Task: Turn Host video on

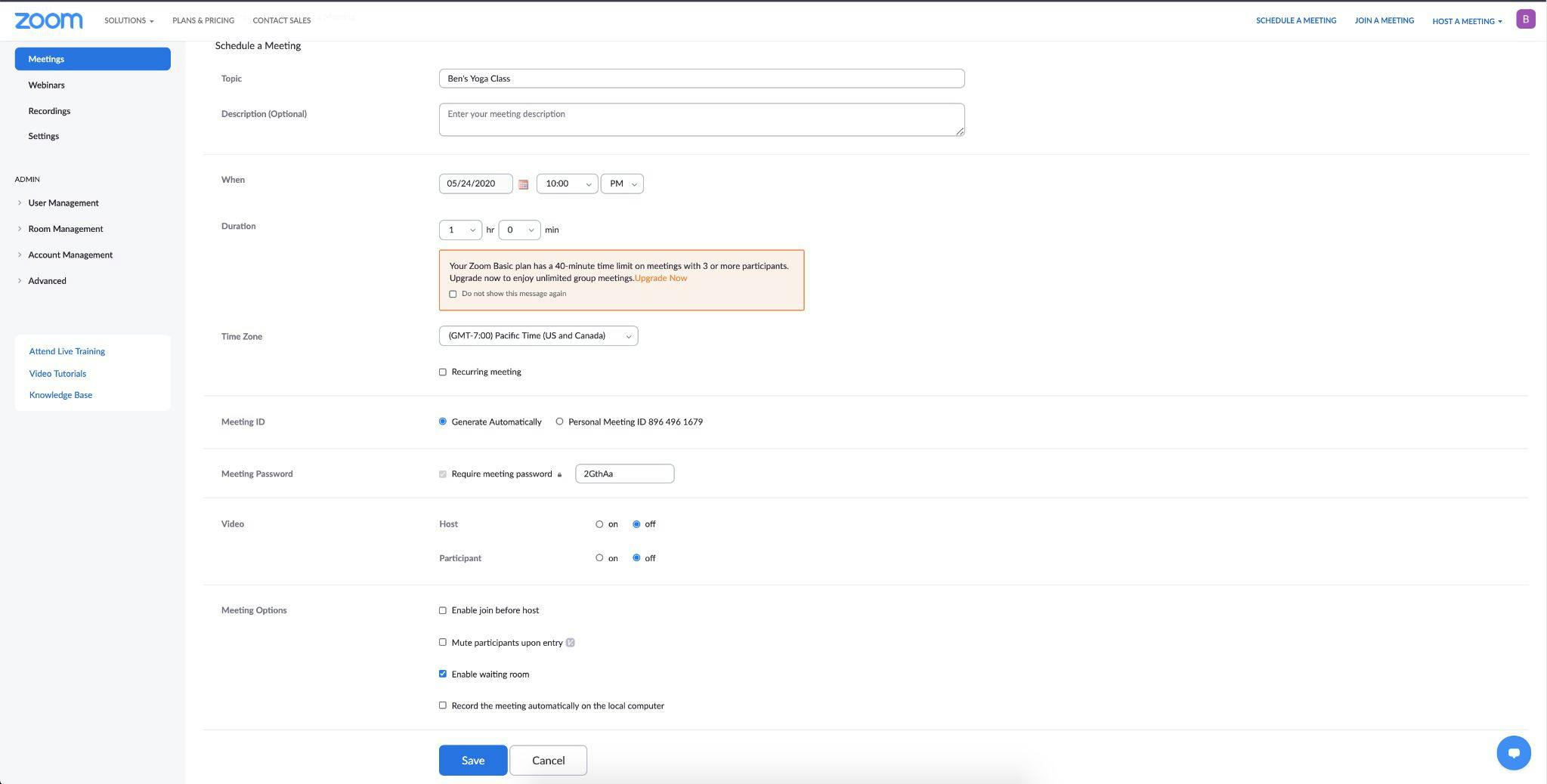Action: tap(599, 524)
